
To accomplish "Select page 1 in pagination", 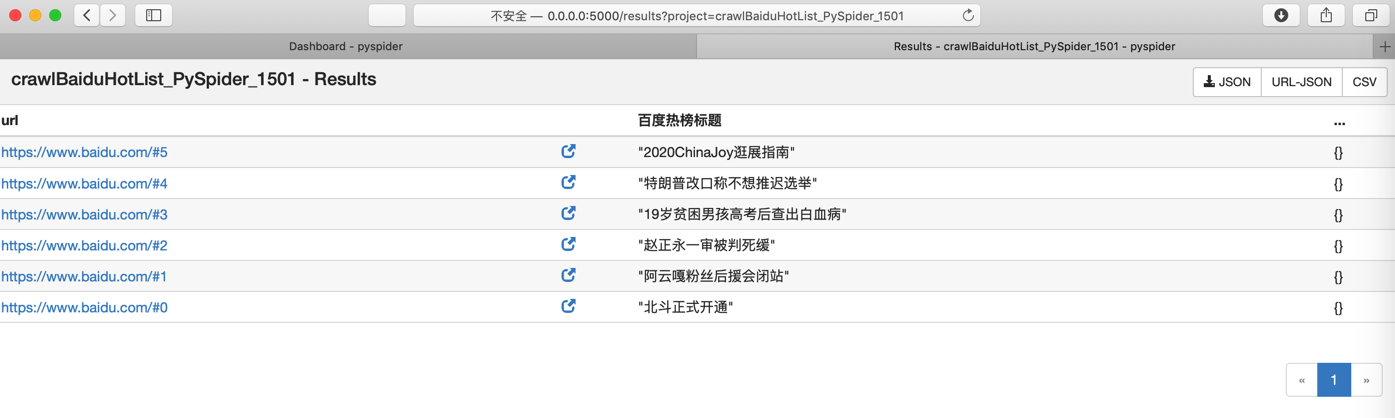I will (x=1333, y=380).
